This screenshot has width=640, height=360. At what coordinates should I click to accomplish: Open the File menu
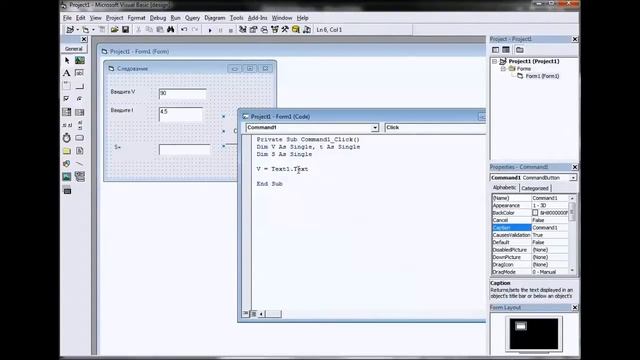coord(67,18)
